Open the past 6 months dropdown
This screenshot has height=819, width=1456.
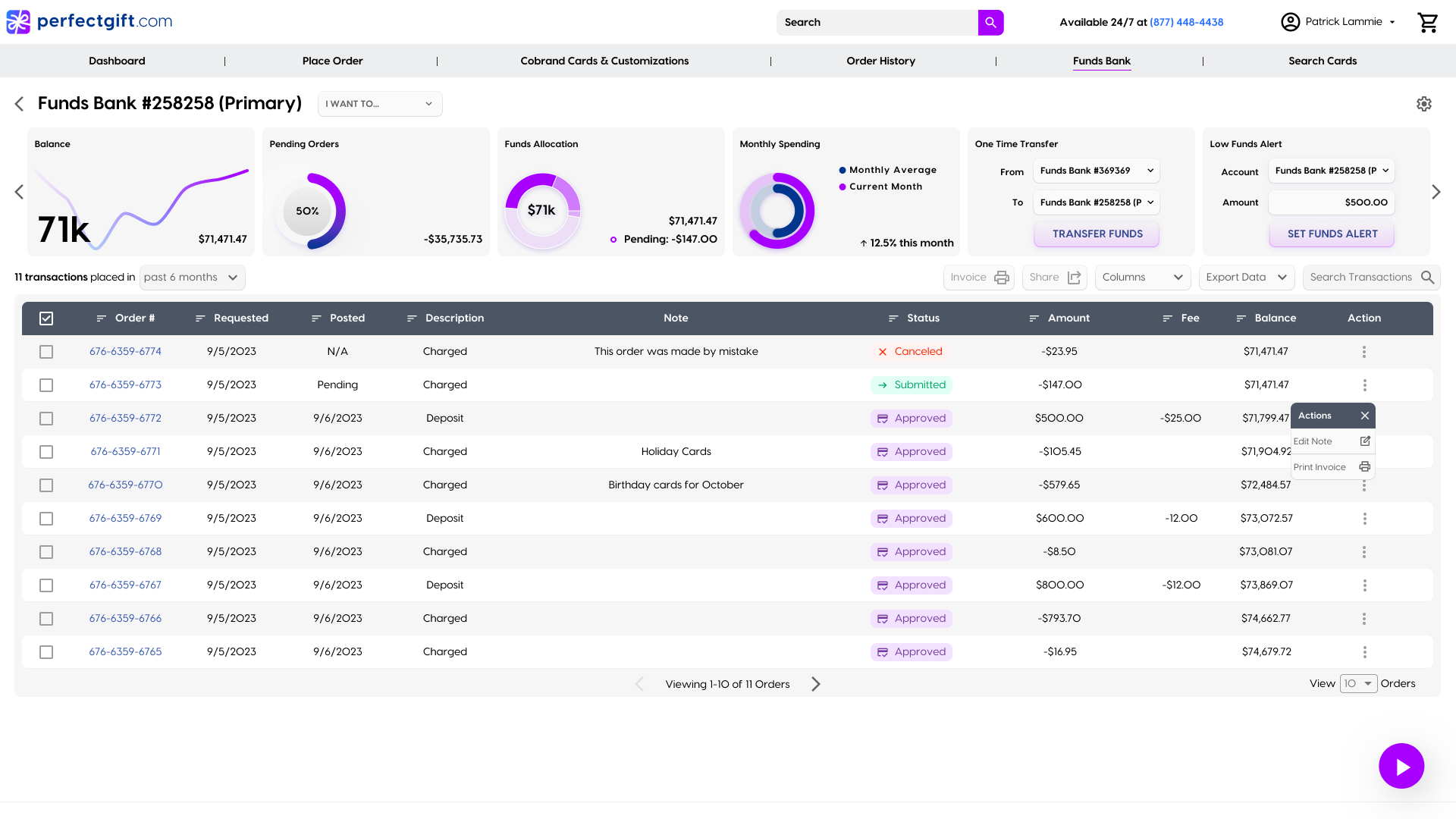pyautogui.click(x=192, y=278)
